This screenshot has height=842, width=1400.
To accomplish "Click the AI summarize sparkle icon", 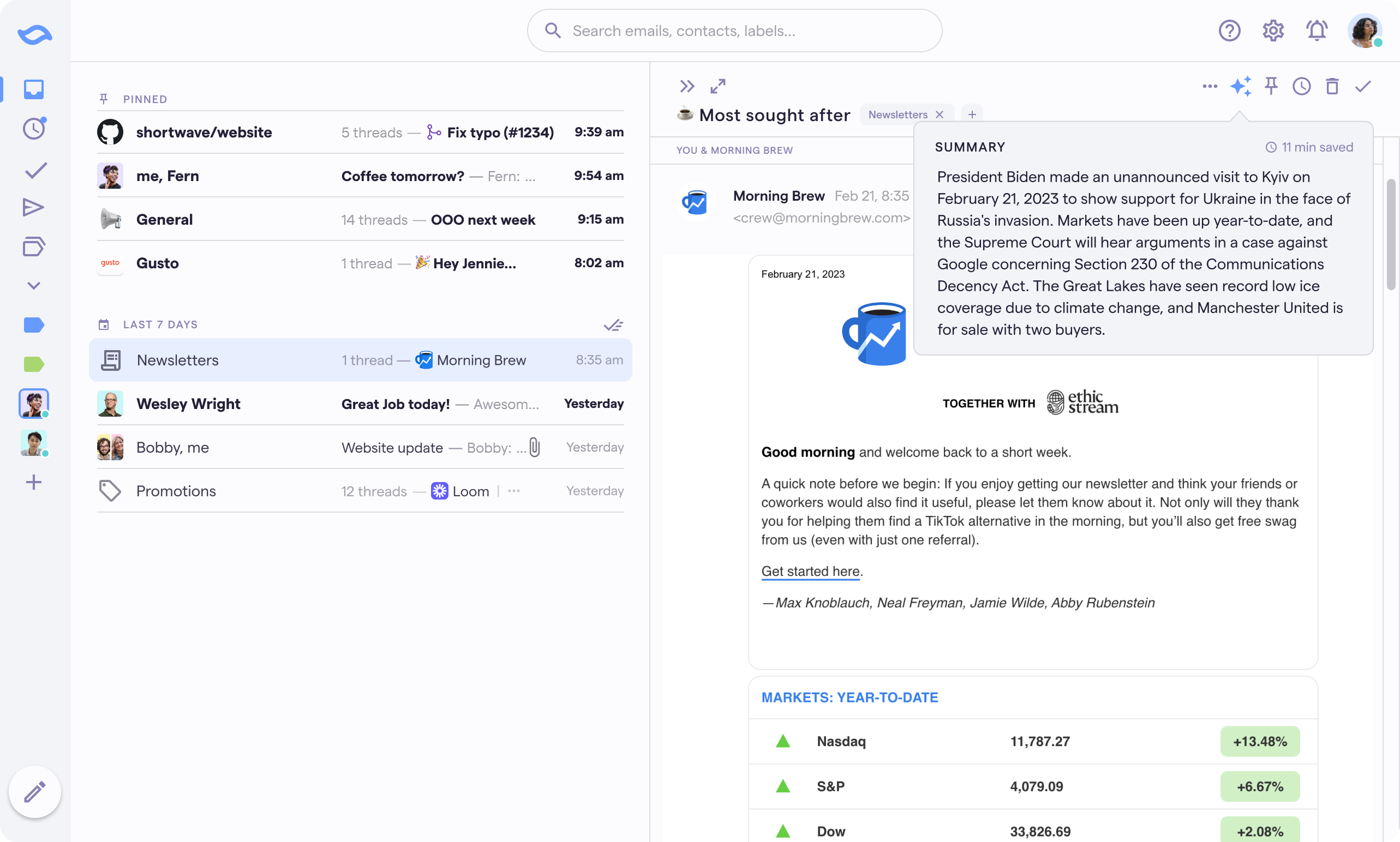I will (1241, 86).
